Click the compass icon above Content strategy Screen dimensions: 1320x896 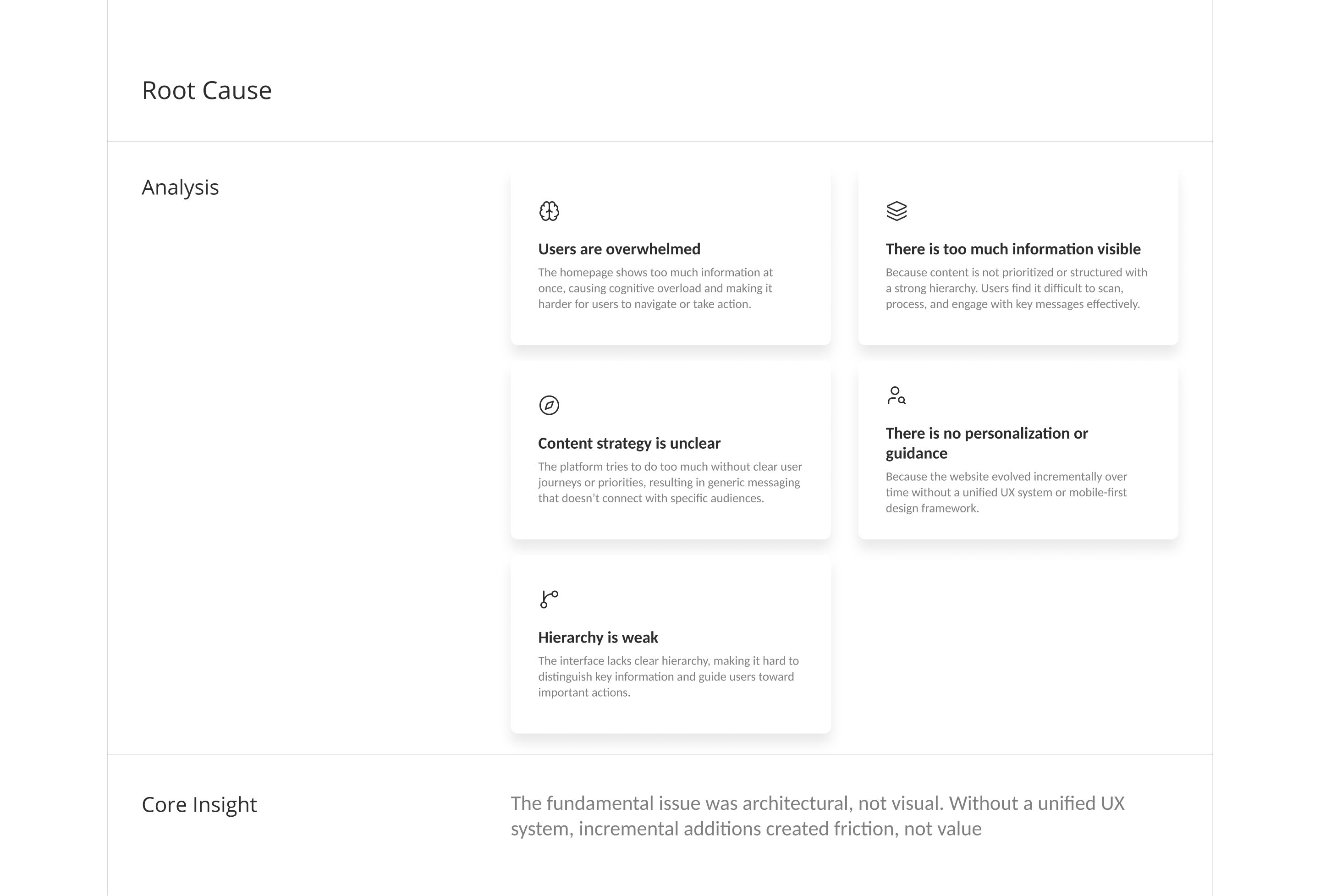(549, 406)
